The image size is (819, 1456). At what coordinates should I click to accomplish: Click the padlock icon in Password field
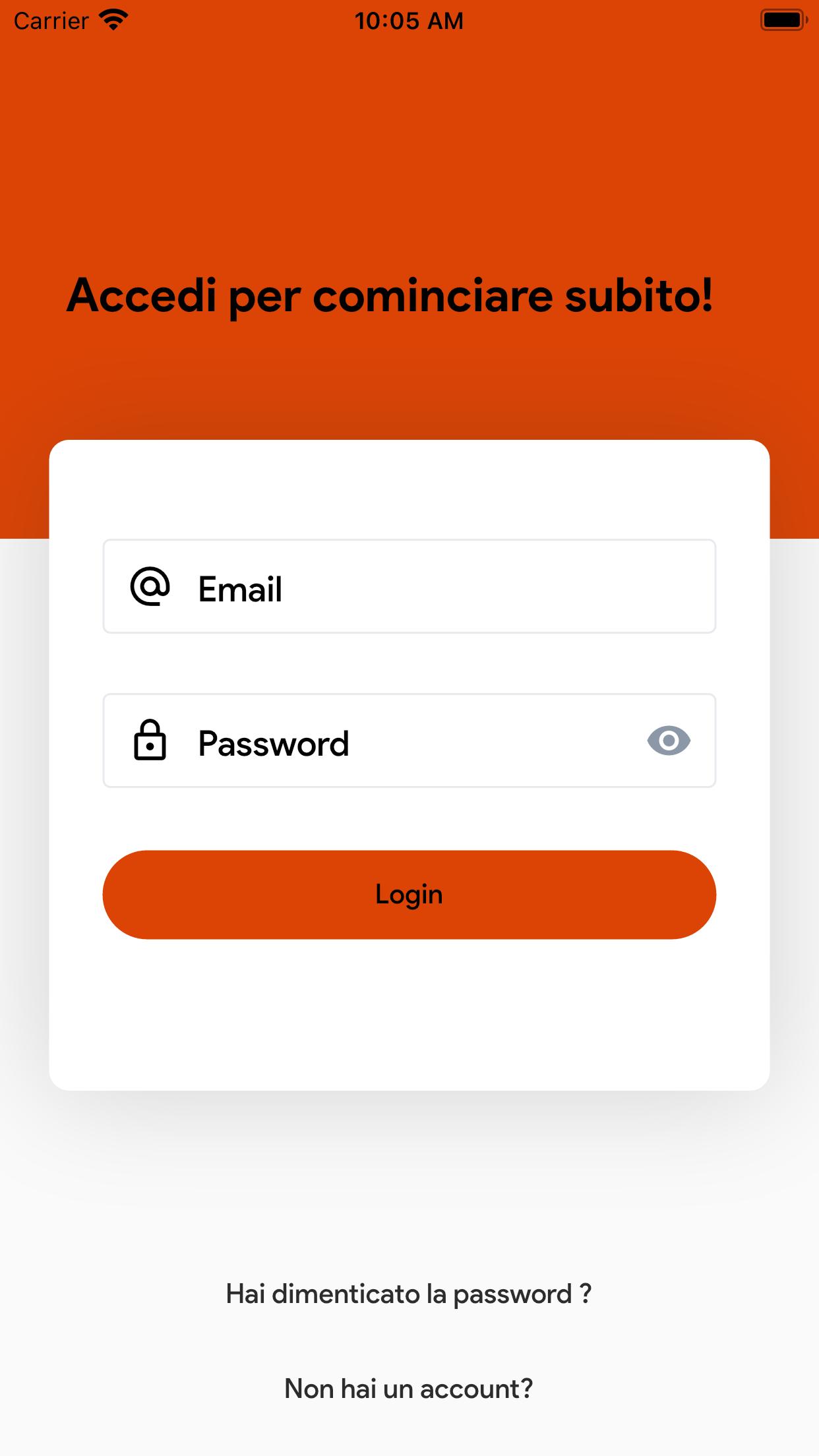point(150,740)
